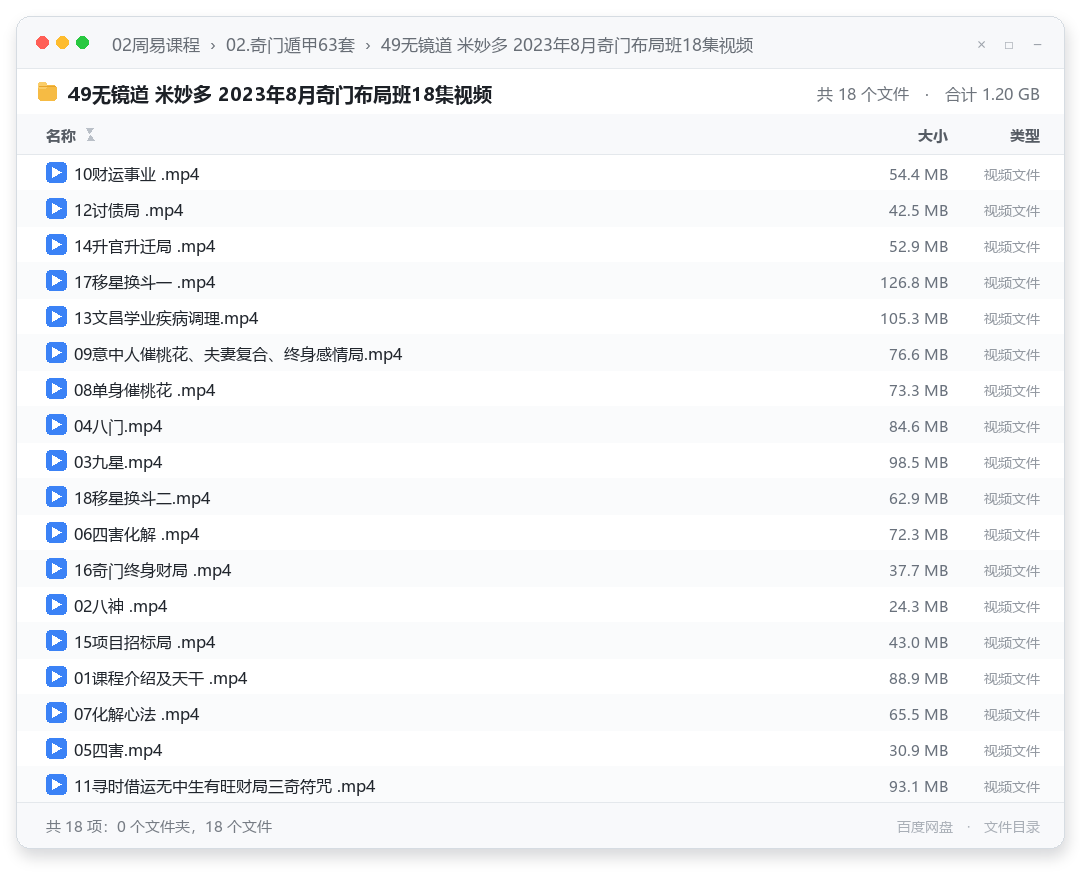Select file name 08单身催桃花 .mp4
Viewport: 1080px width, 872px height.
point(145,390)
